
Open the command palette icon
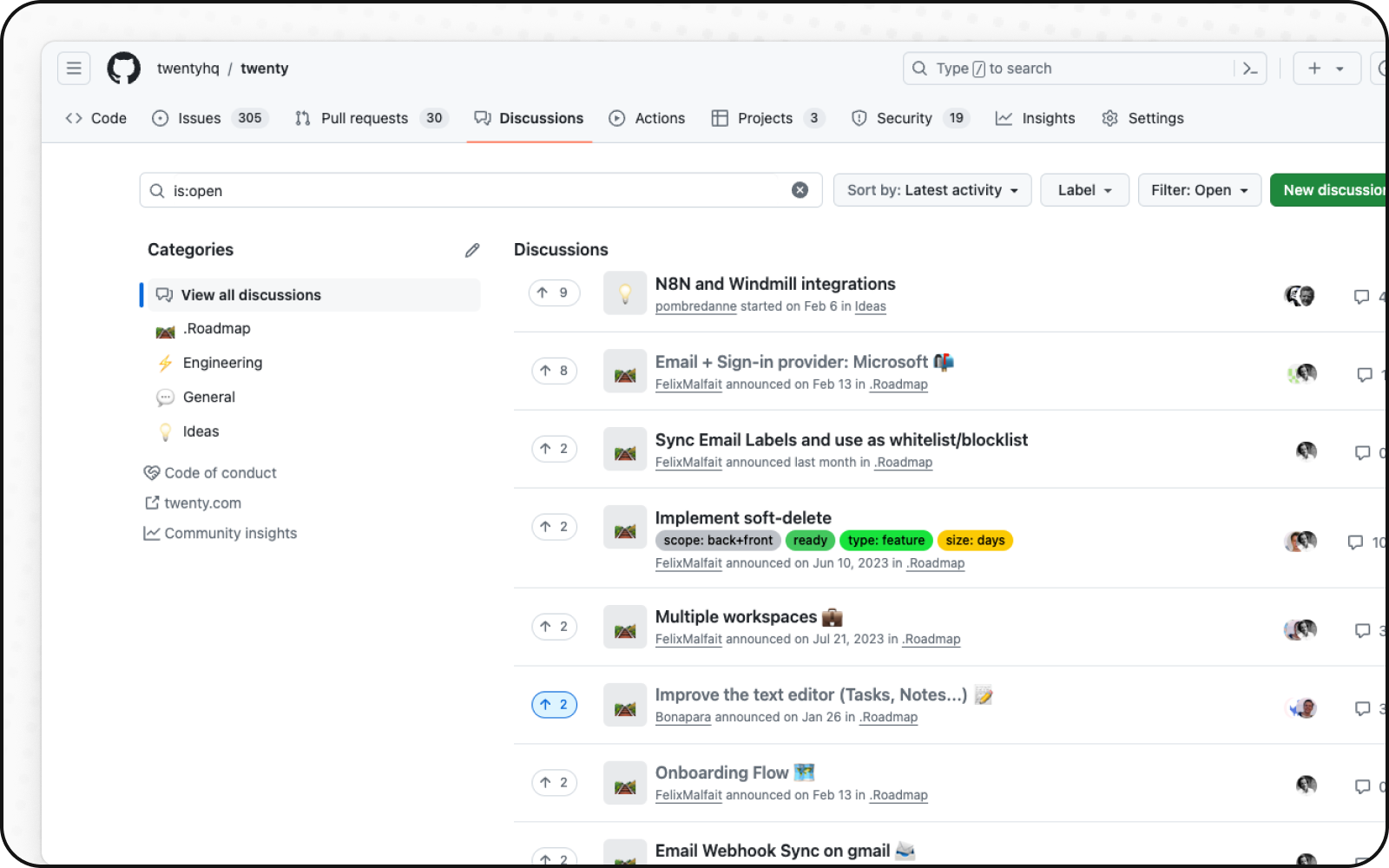tap(1250, 69)
